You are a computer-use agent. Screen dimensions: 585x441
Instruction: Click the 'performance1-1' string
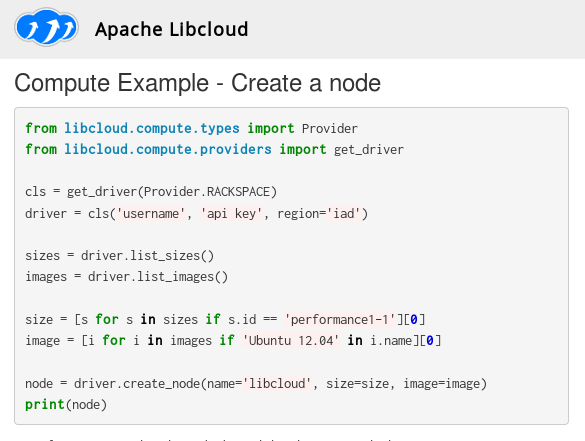click(340, 320)
